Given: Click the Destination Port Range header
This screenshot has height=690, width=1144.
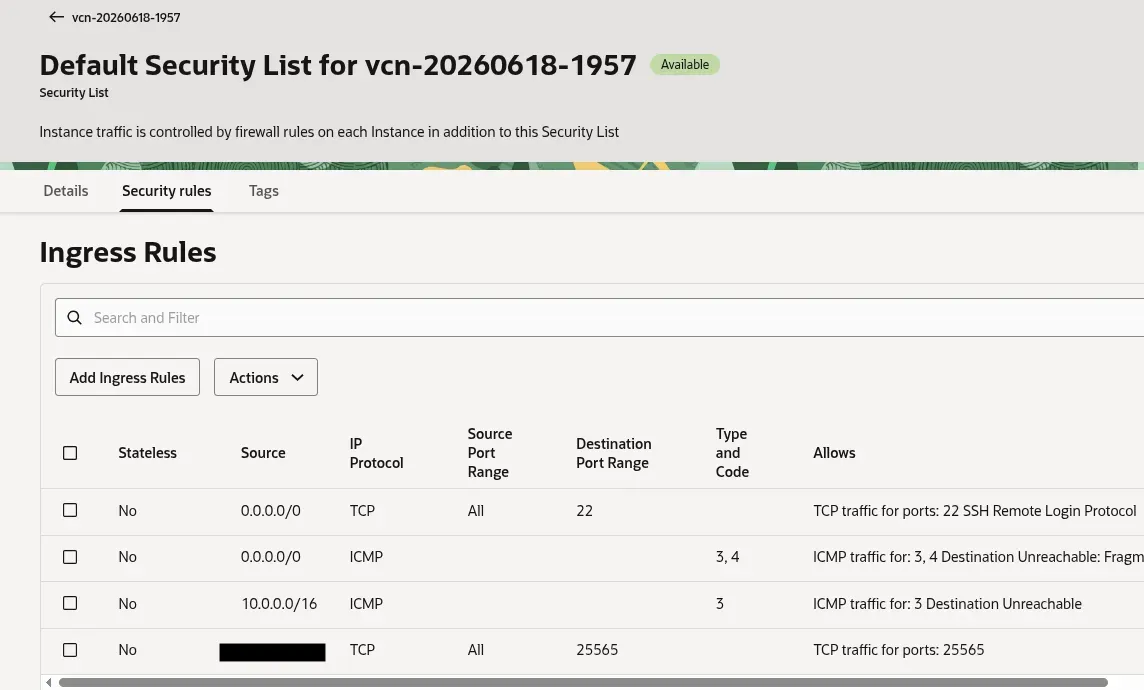Looking at the screenshot, I should tap(614, 453).
